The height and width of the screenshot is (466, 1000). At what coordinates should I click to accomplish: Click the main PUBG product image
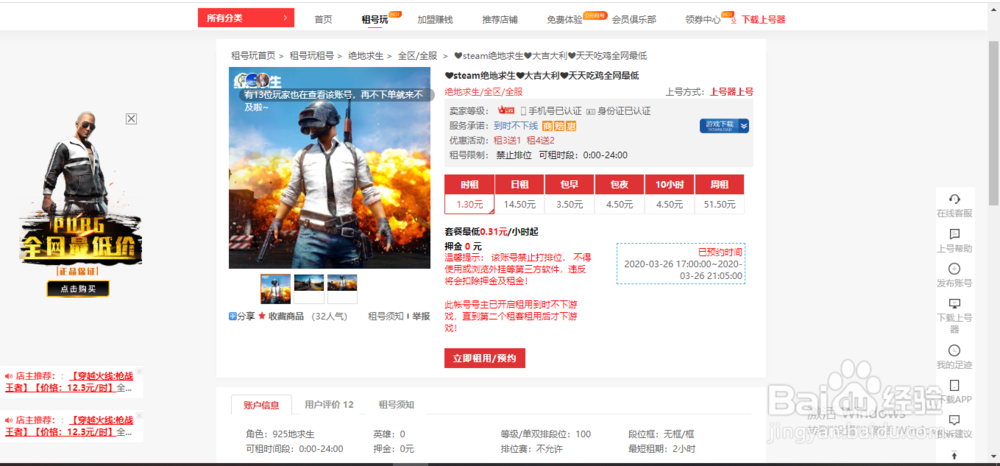[x=330, y=168]
